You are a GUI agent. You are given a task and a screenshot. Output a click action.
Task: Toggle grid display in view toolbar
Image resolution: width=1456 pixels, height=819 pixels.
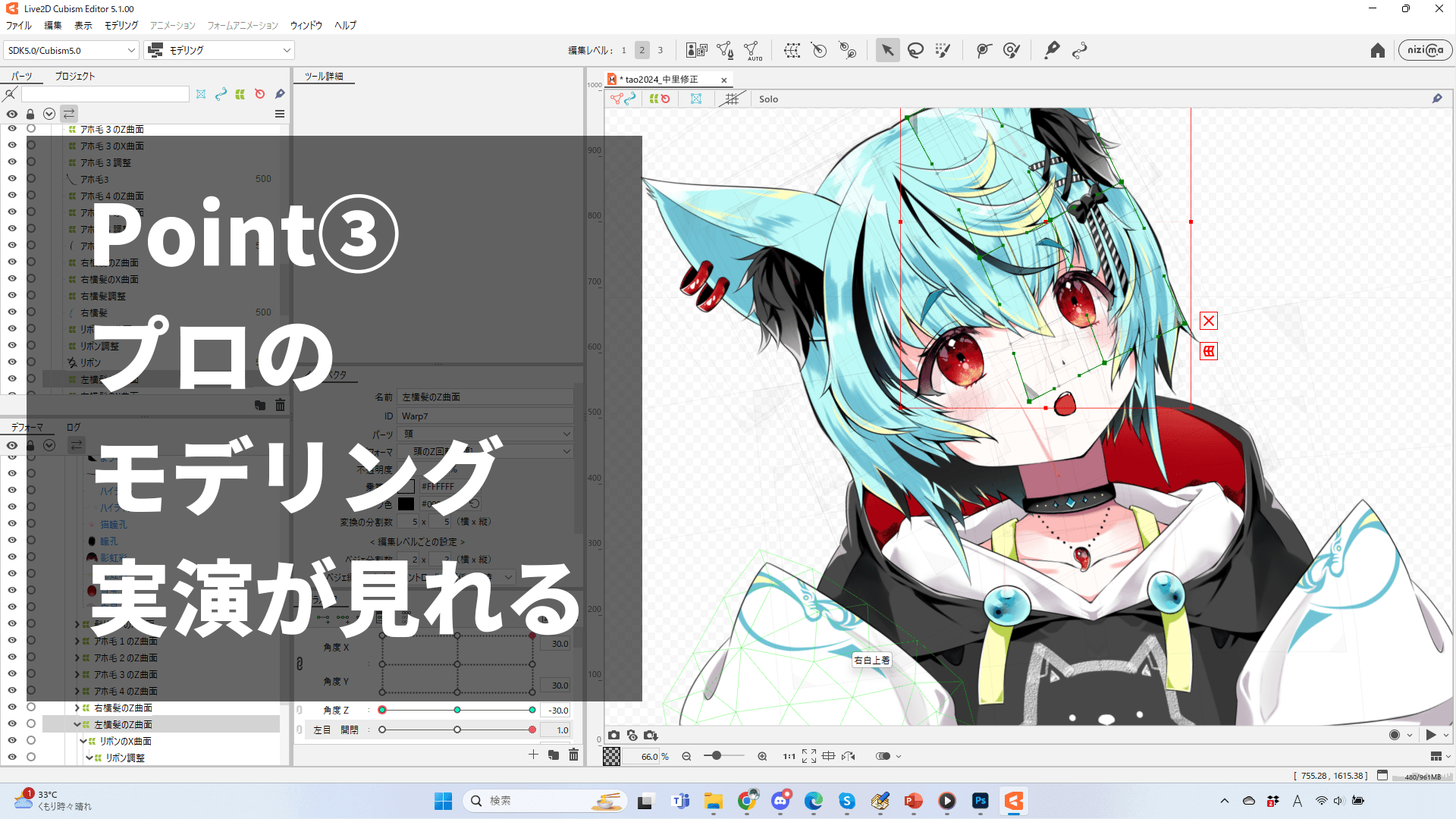click(732, 99)
